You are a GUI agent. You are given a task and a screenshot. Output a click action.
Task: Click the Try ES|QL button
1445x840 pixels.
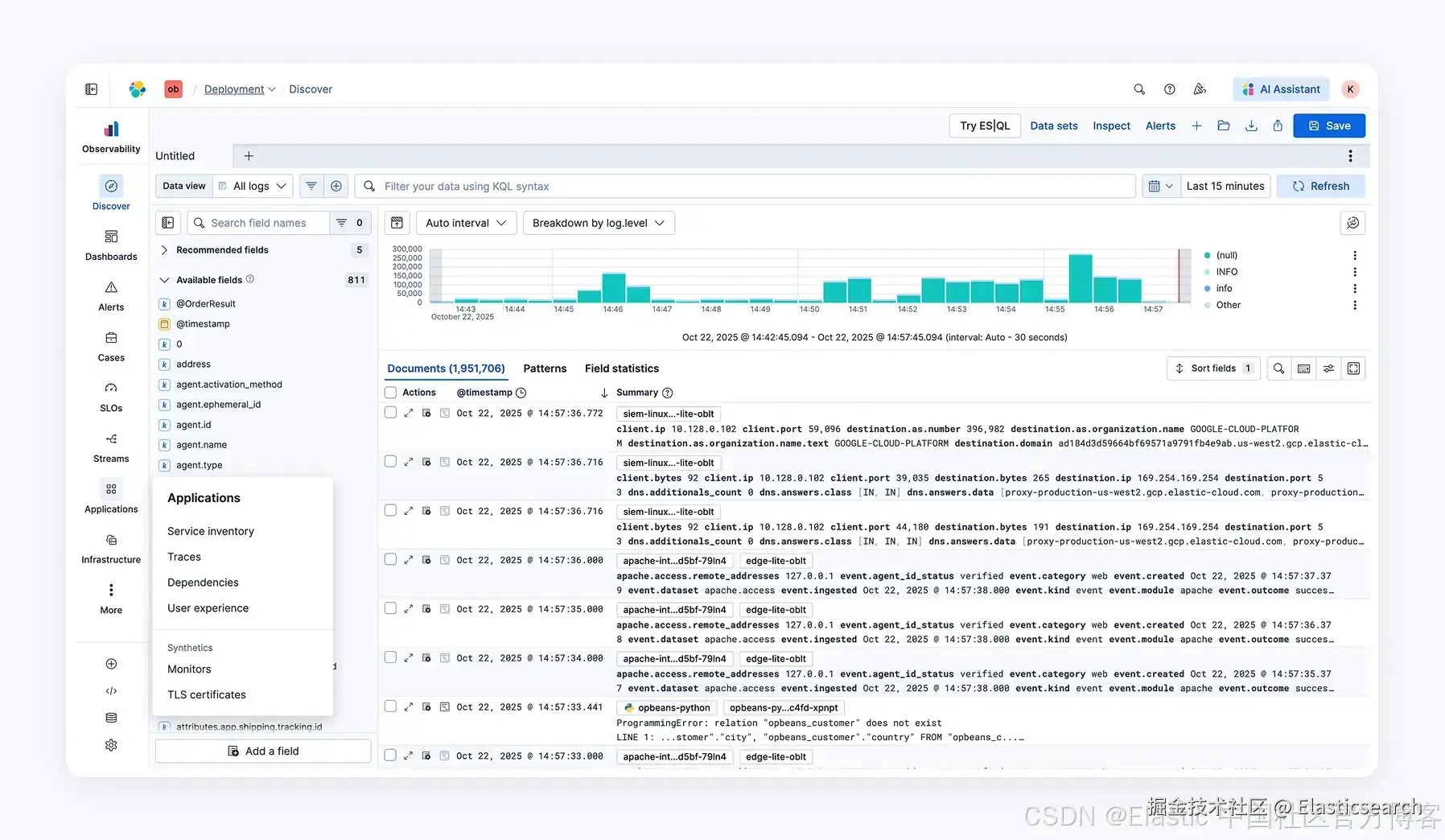pyautogui.click(x=985, y=126)
